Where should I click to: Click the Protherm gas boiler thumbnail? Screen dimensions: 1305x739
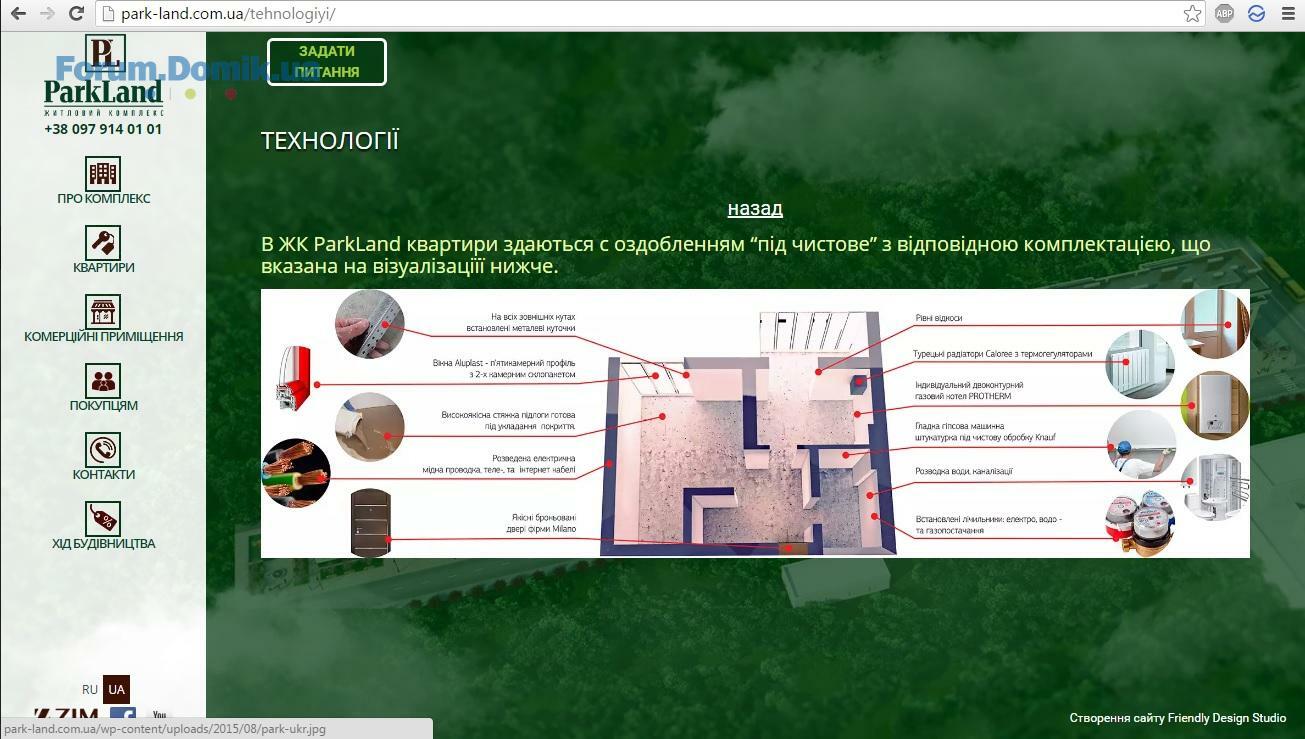(x=1215, y=405)
